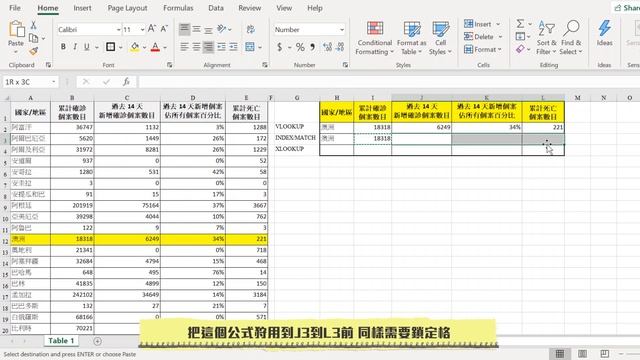This screenshot has height=360, width=640.
Task: Click the Fill down icon
Action: [x=520, y=37]
